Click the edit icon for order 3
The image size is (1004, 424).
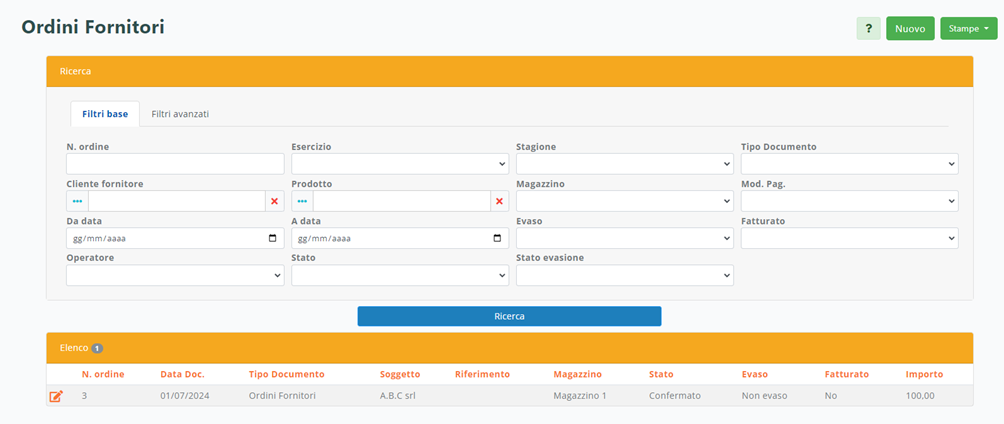[x=56, y=396]
